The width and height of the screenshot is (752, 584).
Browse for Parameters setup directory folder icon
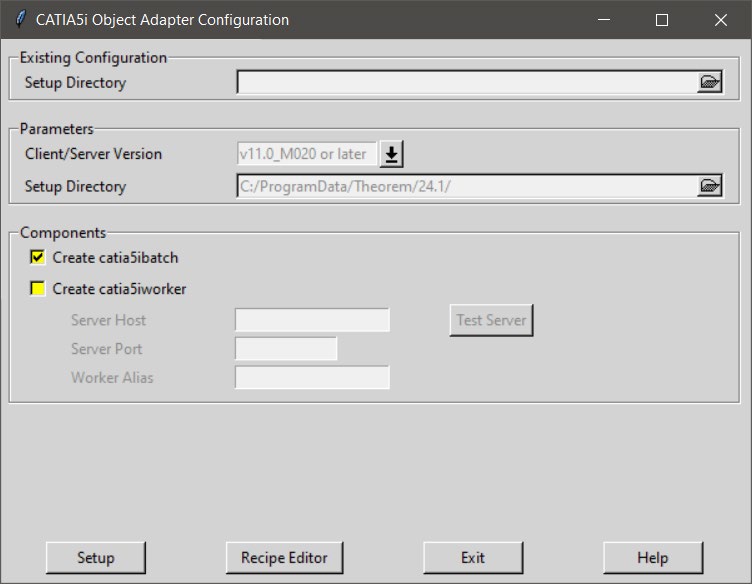click(709, 186)
